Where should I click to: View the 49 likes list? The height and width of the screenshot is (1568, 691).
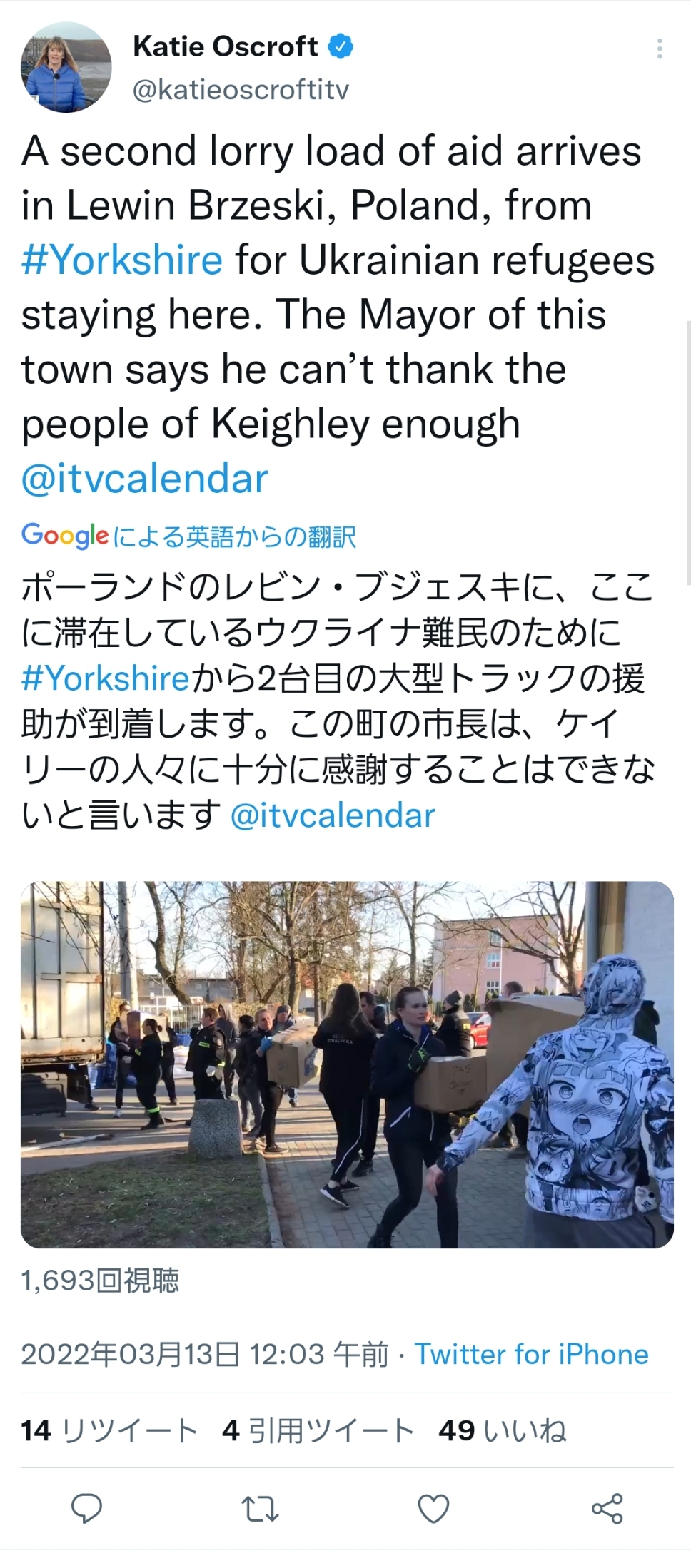[x=503, y=1430]
